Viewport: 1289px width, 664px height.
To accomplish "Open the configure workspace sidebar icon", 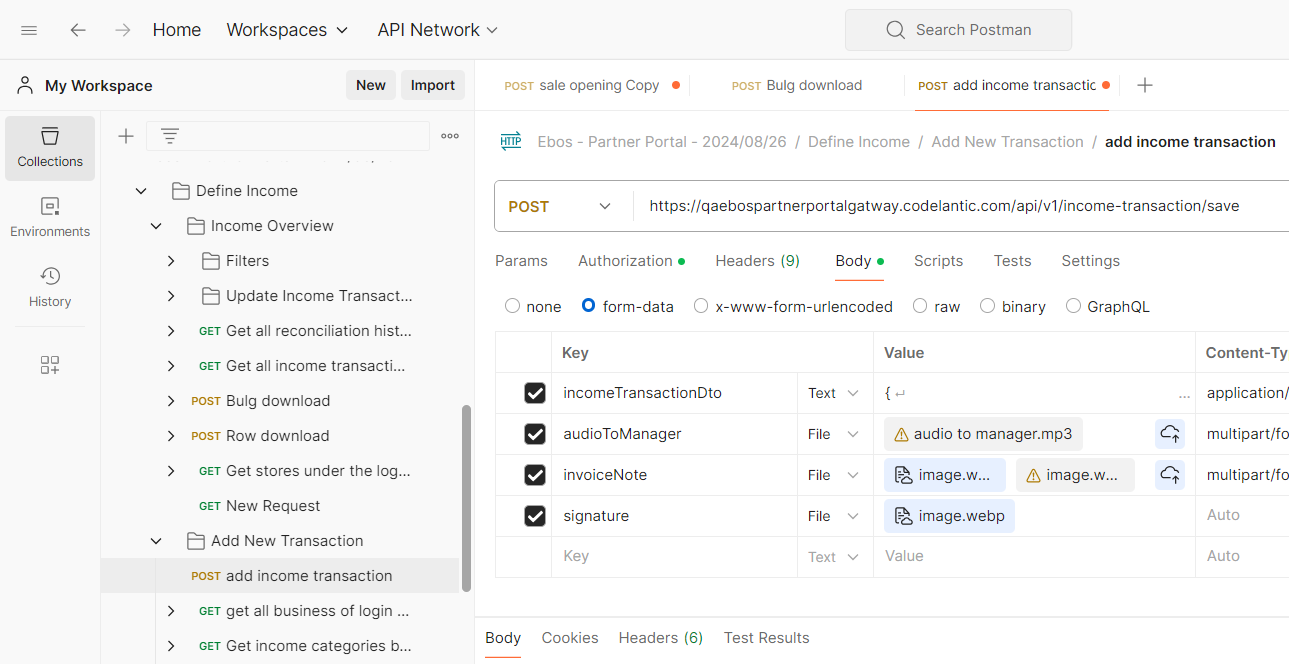I will tap(50, 365).
